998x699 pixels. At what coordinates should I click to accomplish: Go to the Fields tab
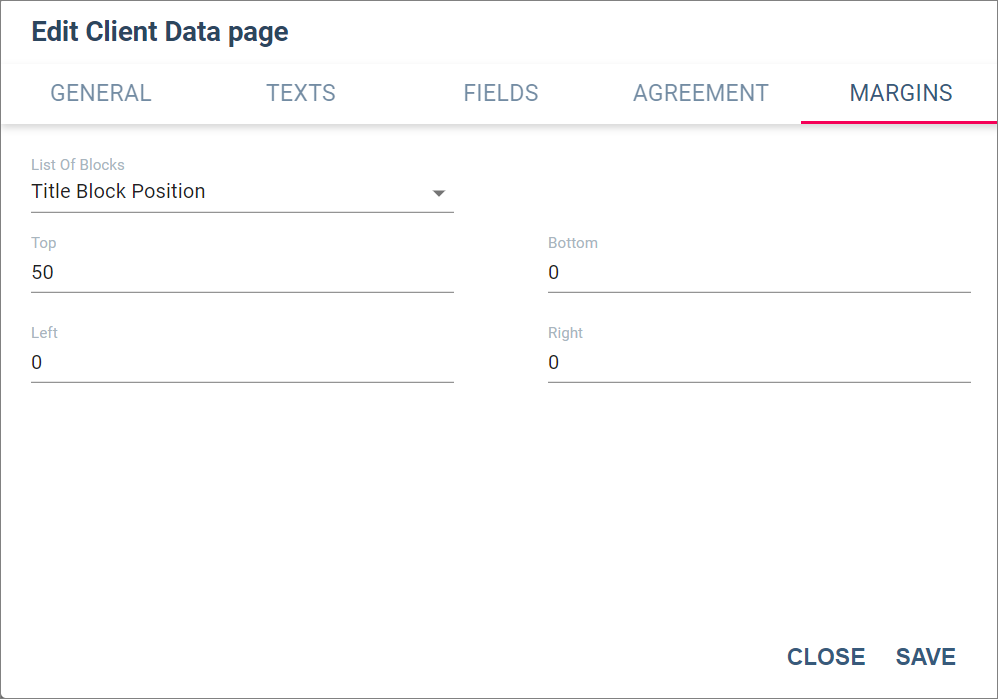pos(500,93)
